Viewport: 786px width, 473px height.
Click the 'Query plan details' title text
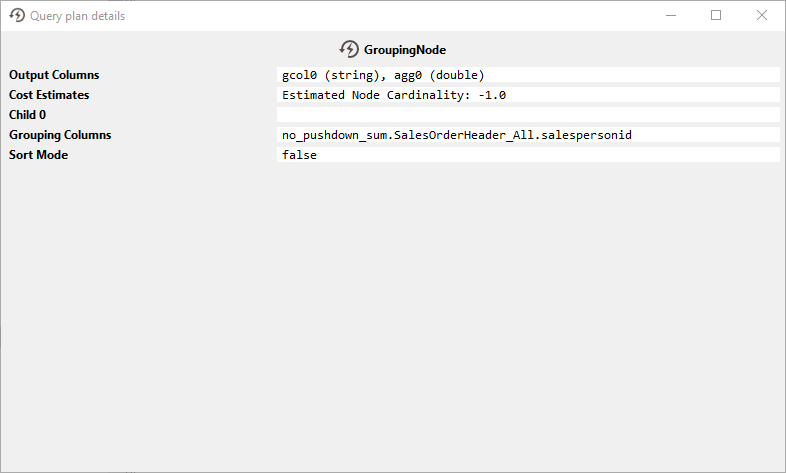pos(78,16)
